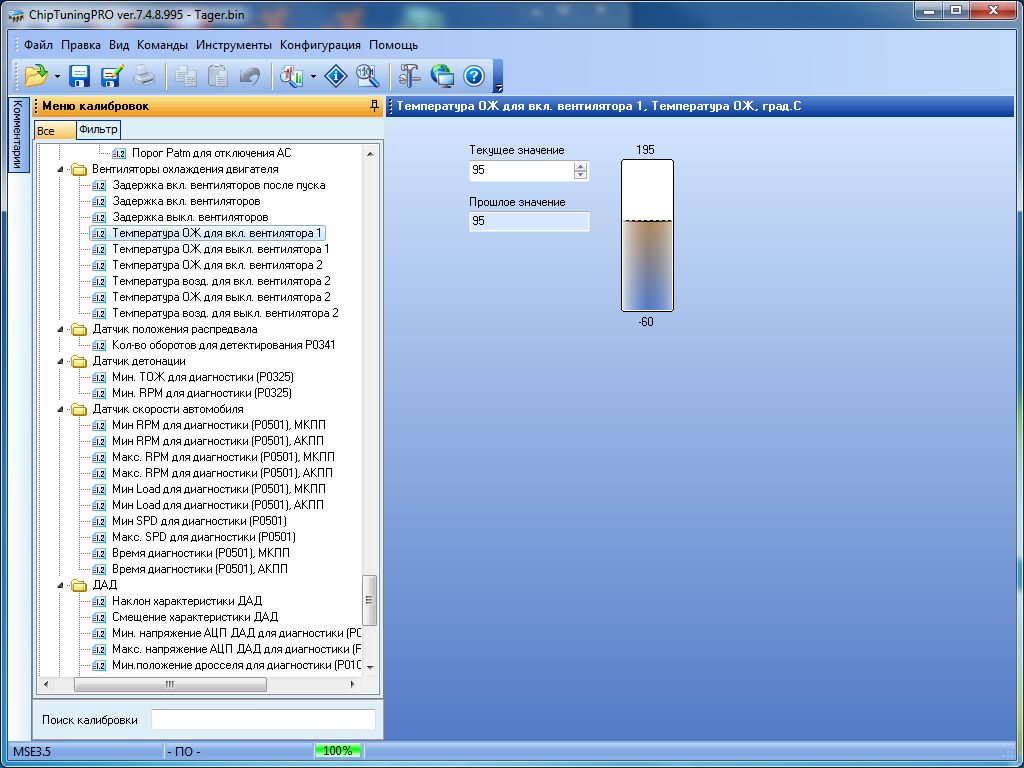This screenshot has height=768, width=1024.
Task: Click the blue diamond info icon
Action: 337,75
